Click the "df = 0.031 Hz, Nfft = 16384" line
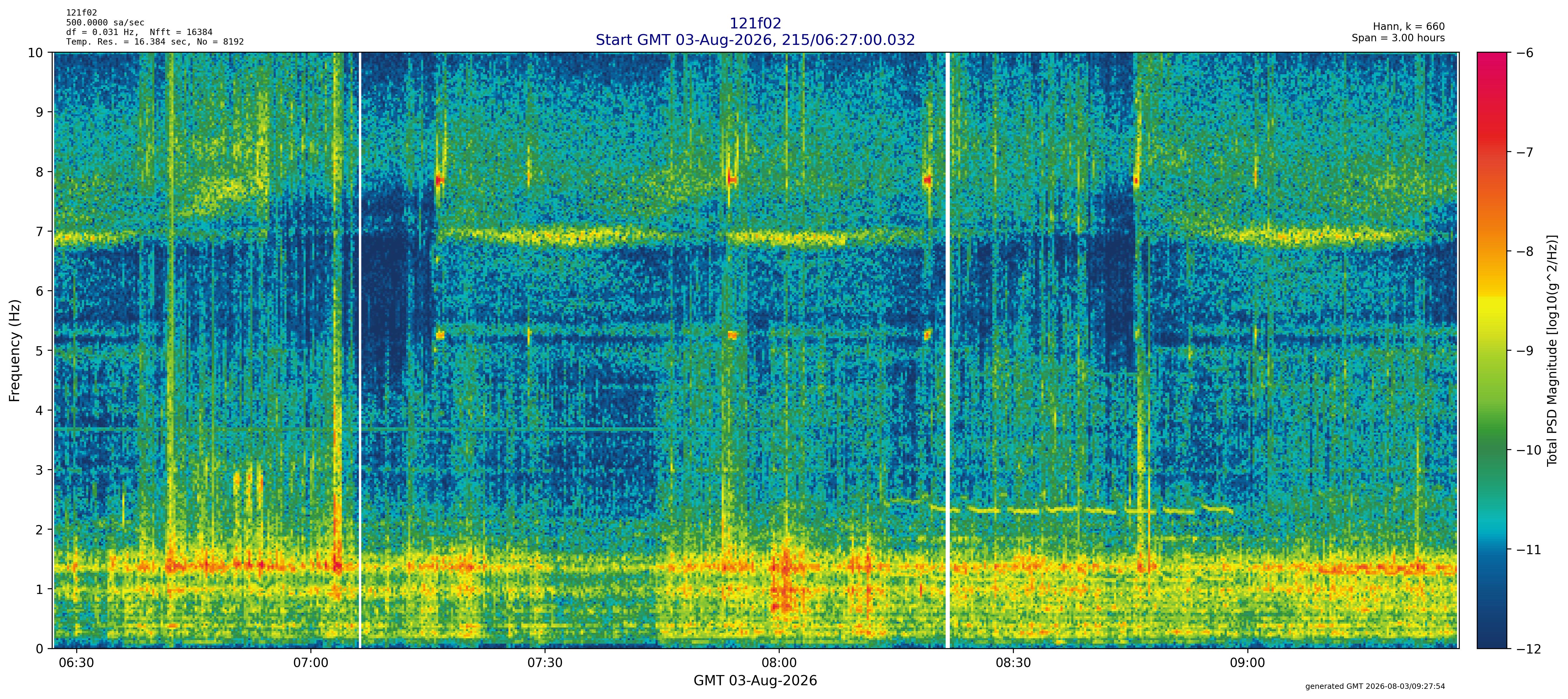This screenshot has height=699, width=1568. coord(139,32)
